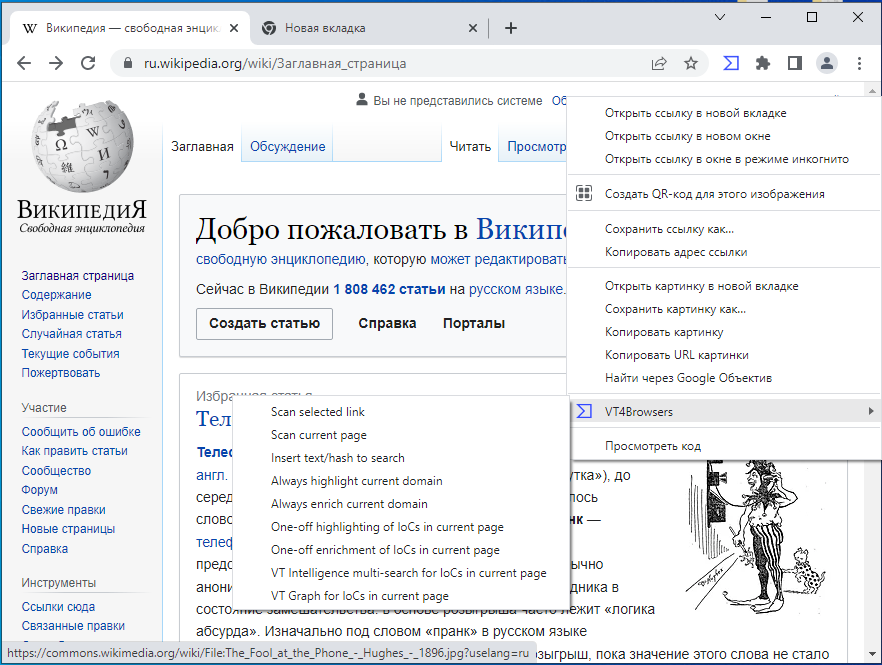Go forward using the browser forward arrow

pyautogui.click(x=56, y=63)
